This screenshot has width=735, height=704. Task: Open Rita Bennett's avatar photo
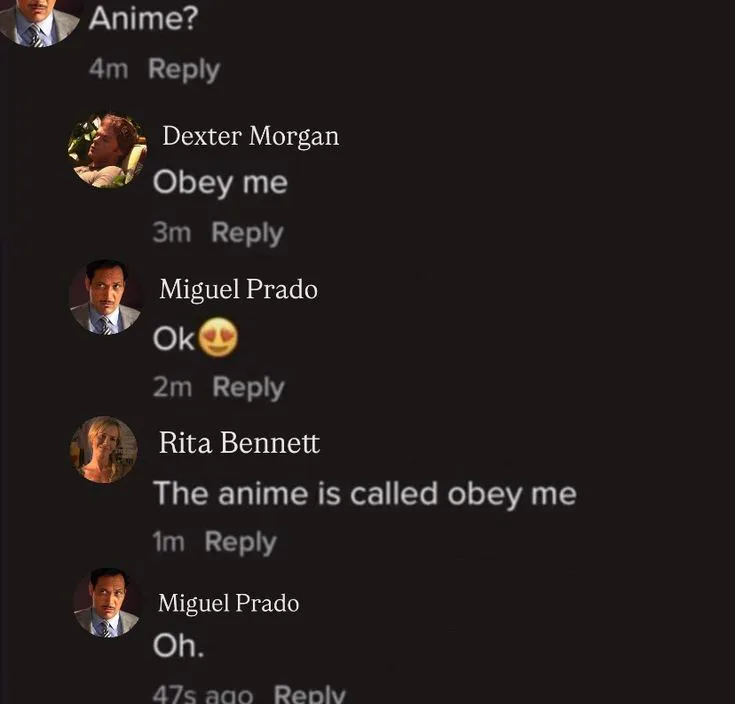[104, 450]
